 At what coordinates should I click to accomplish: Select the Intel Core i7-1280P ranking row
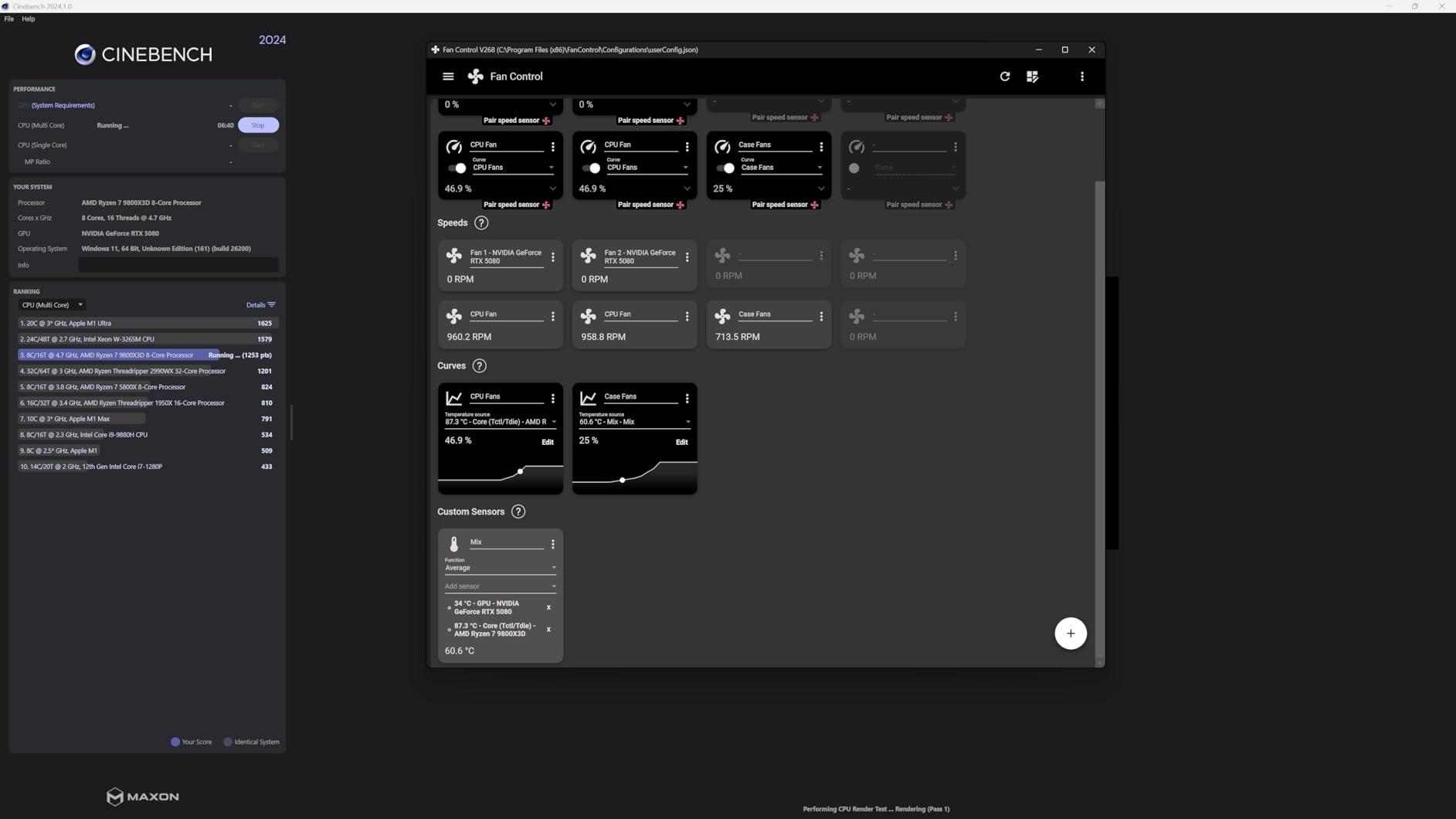(x=148, y=467)
